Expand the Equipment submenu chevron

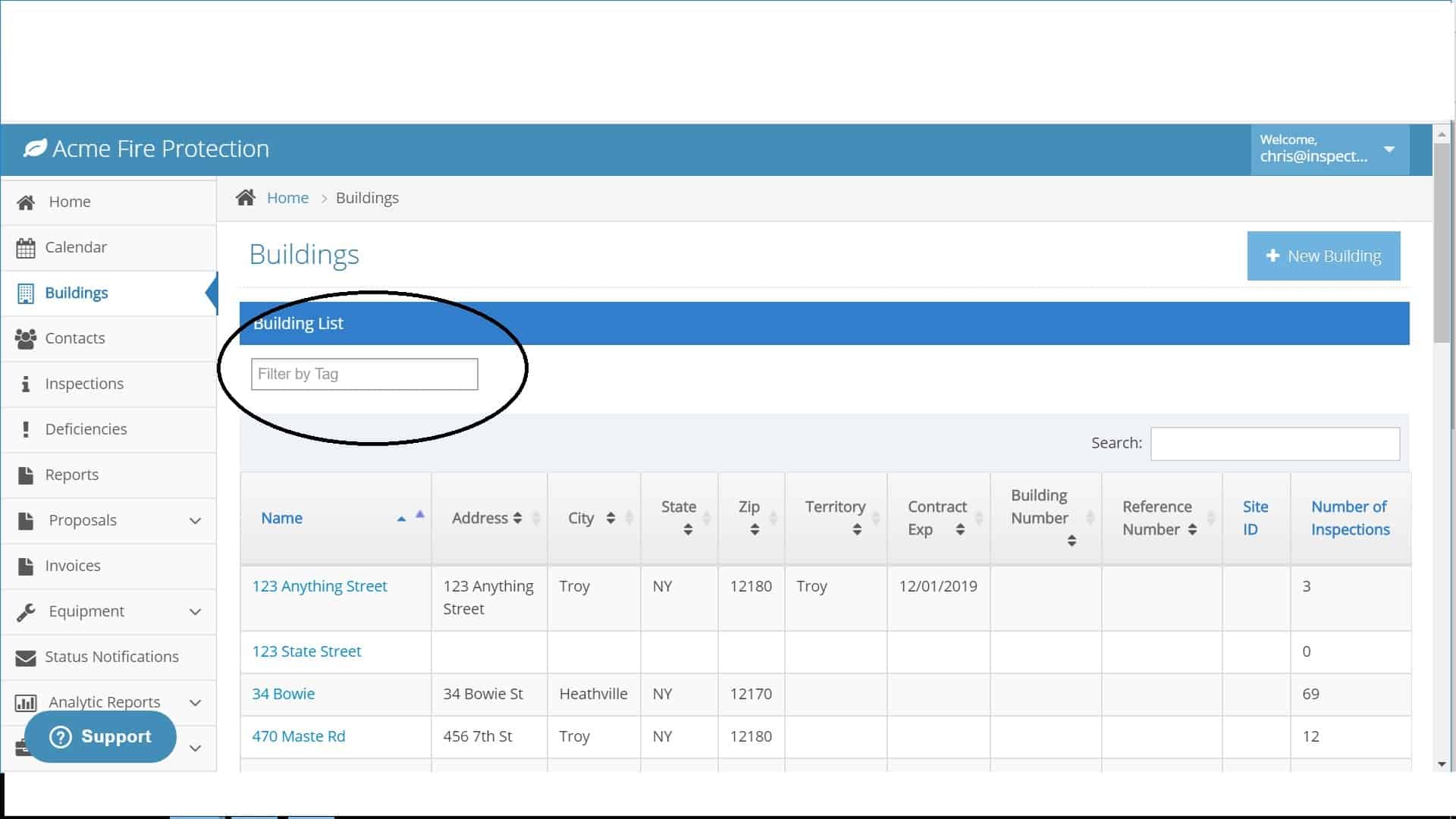pyautogui.click(x=195, y=612)
